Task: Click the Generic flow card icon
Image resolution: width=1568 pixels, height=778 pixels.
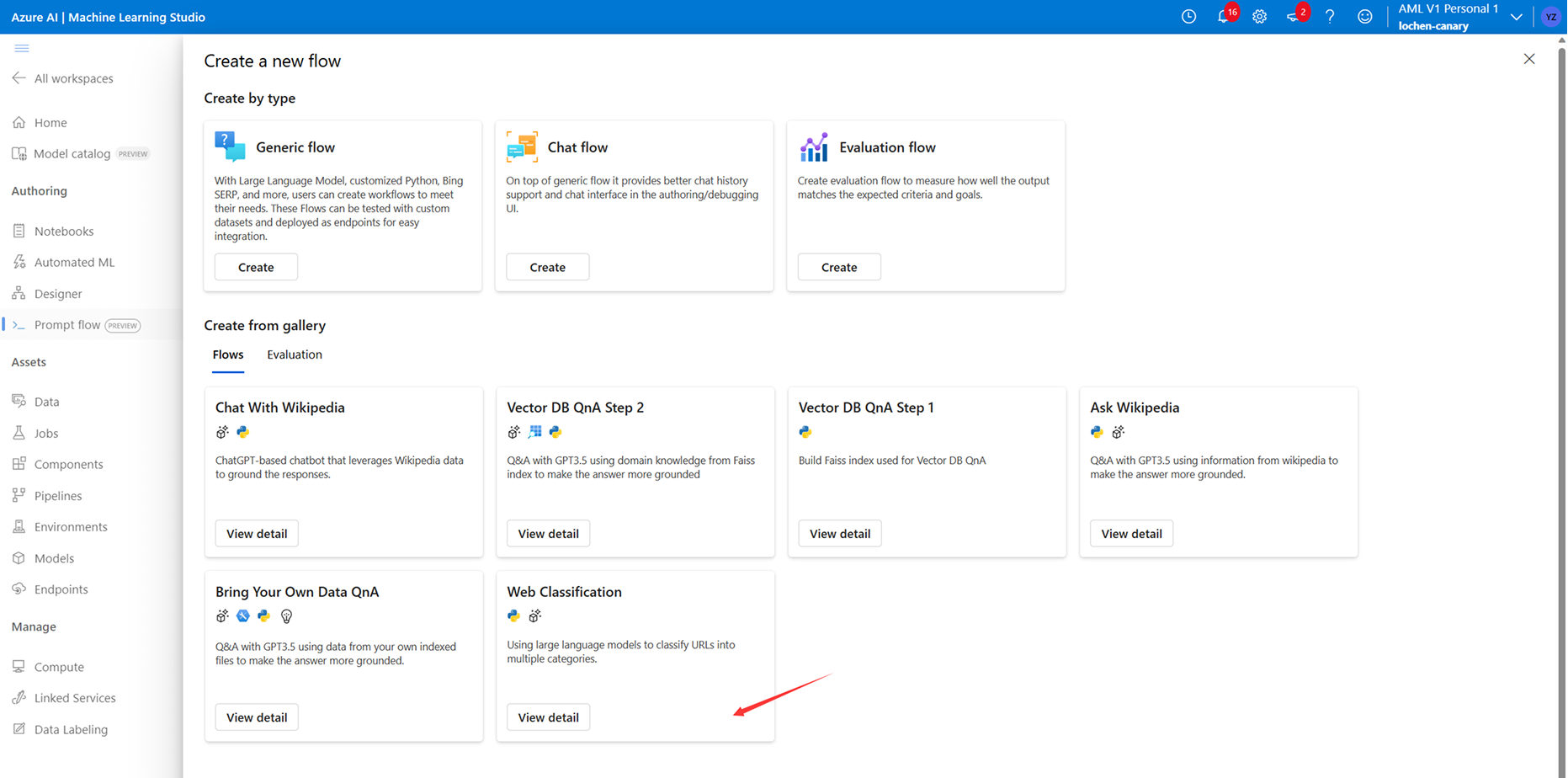Action: pyautogui.click(x=230, y=147)
